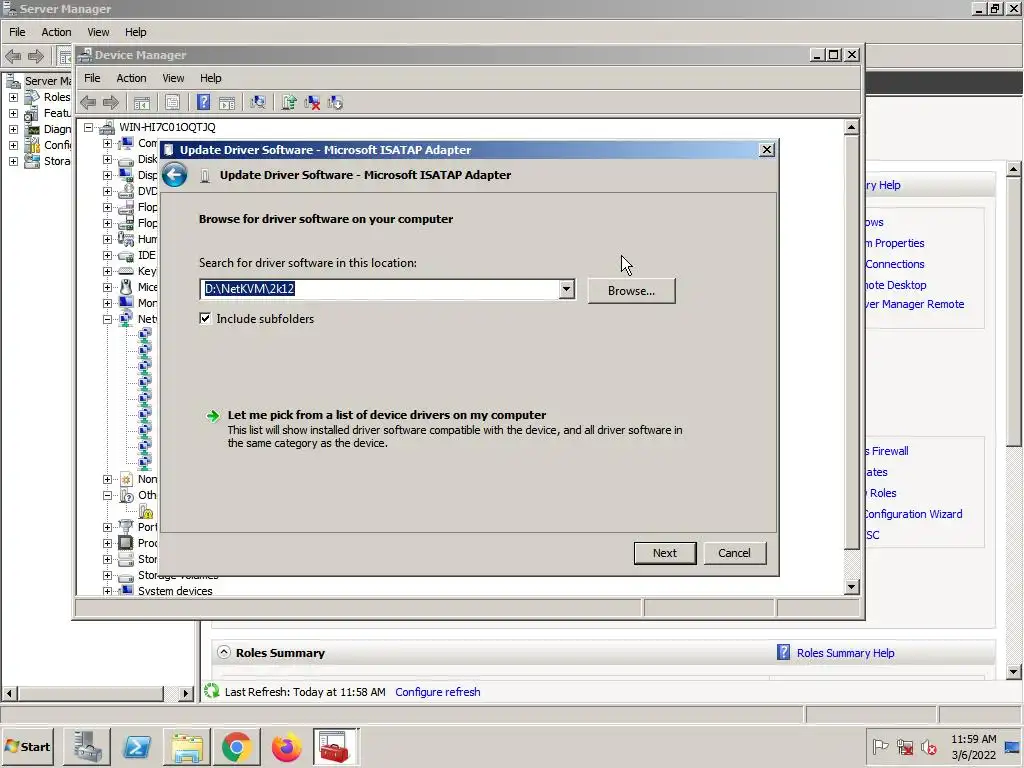
Task: Uncheck Include subfolders checkbox
Action: (205, 318)
